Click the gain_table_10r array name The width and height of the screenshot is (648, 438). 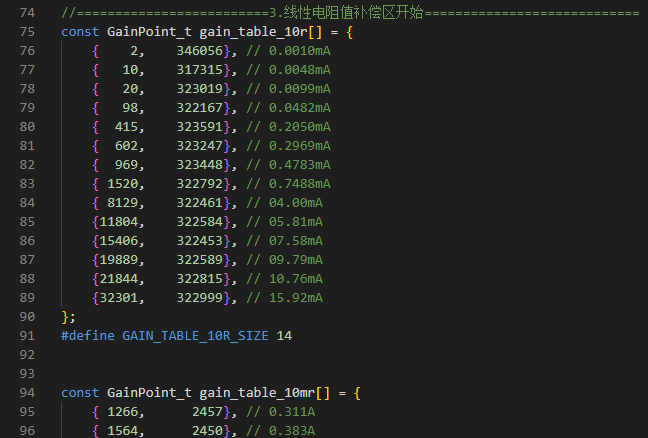pos(253,32)
